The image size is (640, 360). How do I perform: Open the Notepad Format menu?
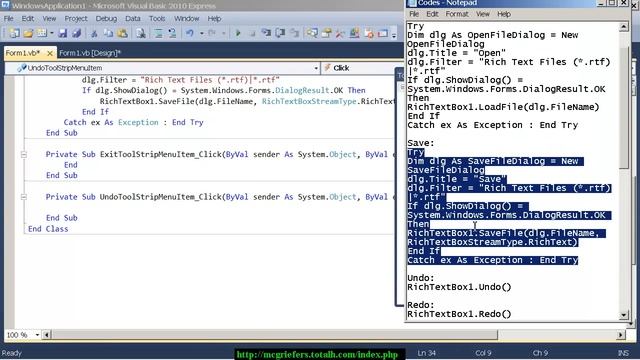(457, 14)
